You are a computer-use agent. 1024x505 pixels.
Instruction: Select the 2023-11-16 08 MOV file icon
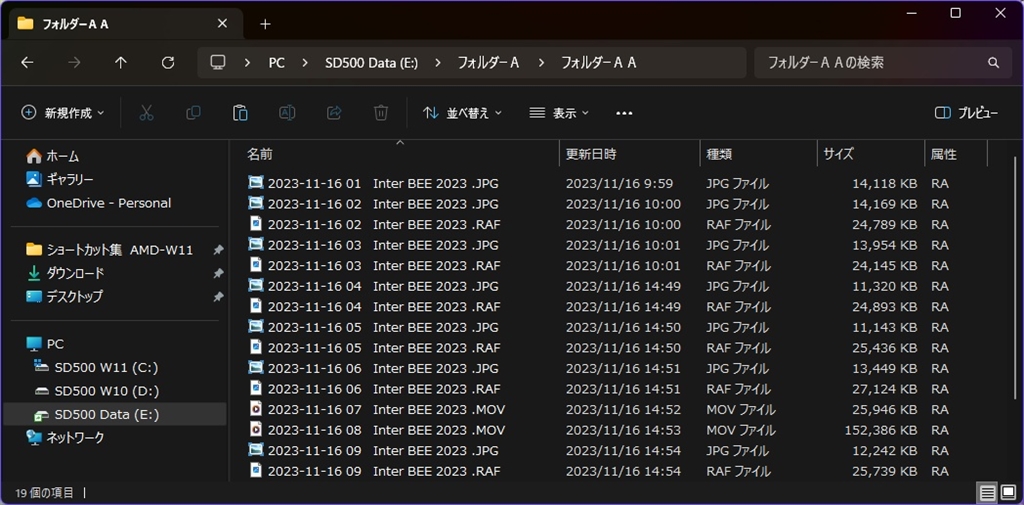256,430
